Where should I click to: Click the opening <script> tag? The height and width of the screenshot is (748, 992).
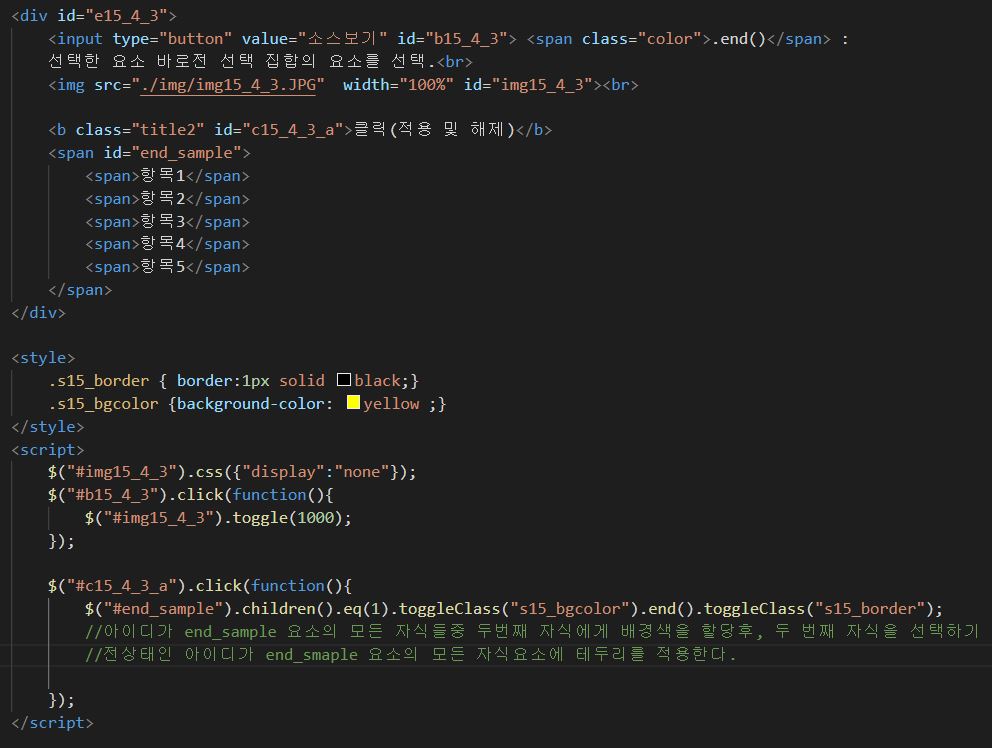click(x=47, y=450)
